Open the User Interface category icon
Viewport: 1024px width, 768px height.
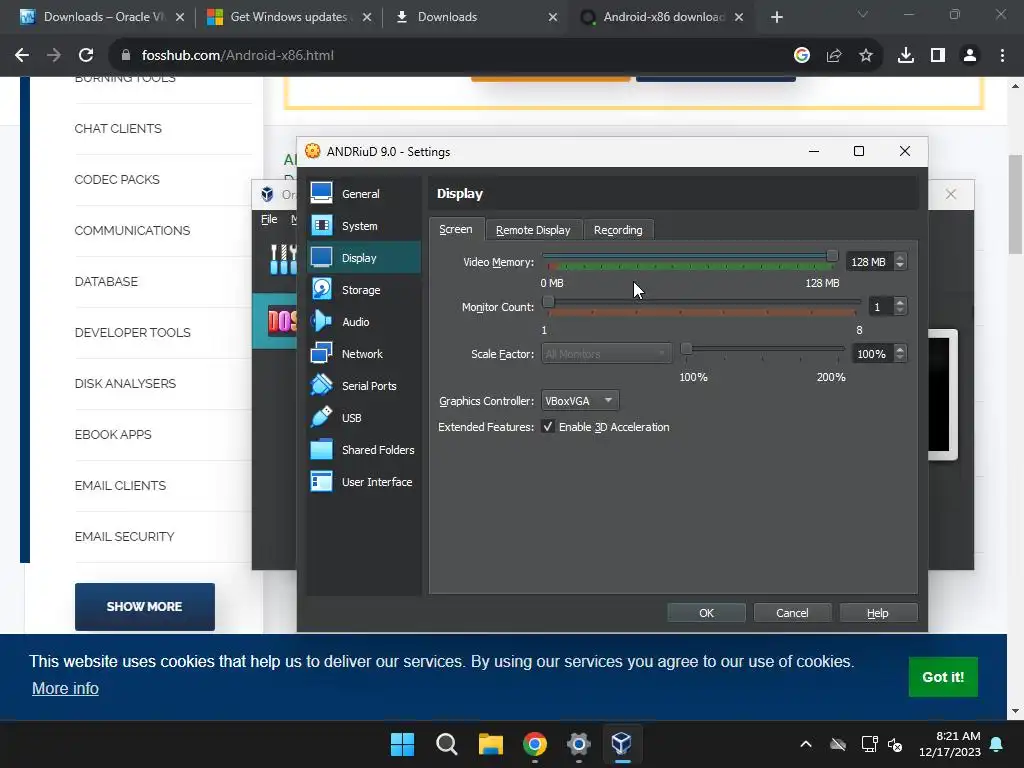tap(321, 481)
